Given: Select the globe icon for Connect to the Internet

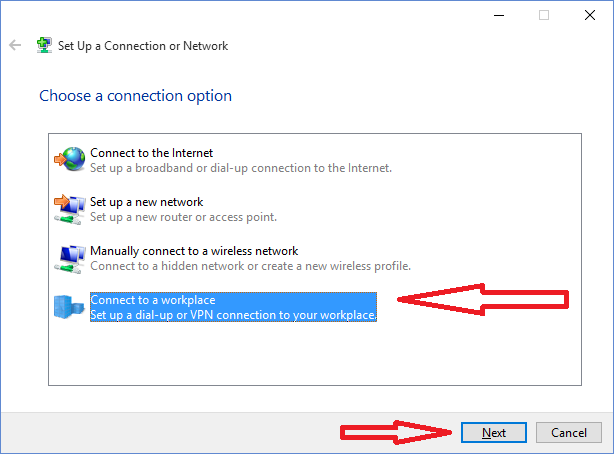Looking at the screenshot, I should coord(70,159).
